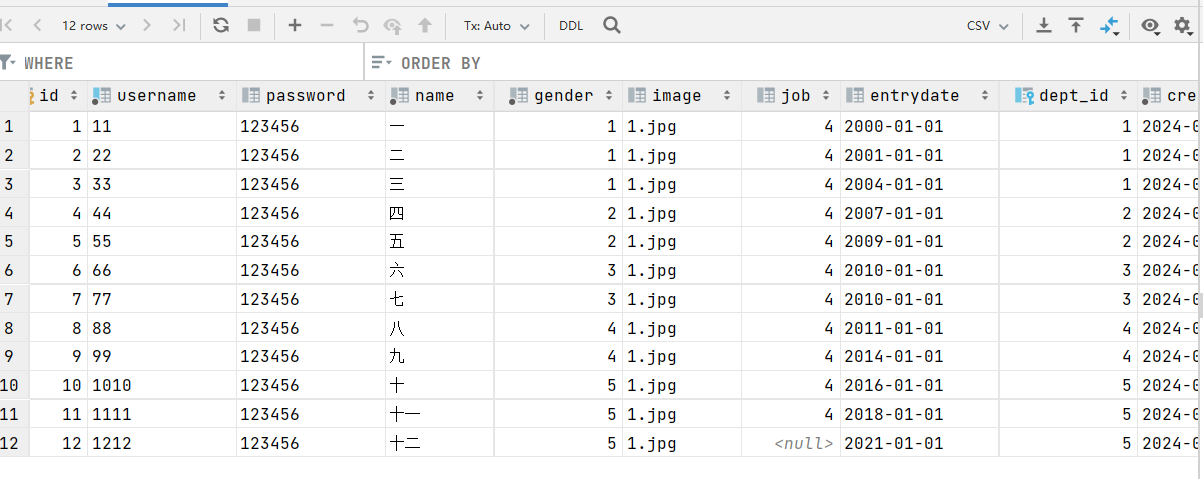Import data upload icon
The height and width of the screenshot is (479, 1203).
1076,26
